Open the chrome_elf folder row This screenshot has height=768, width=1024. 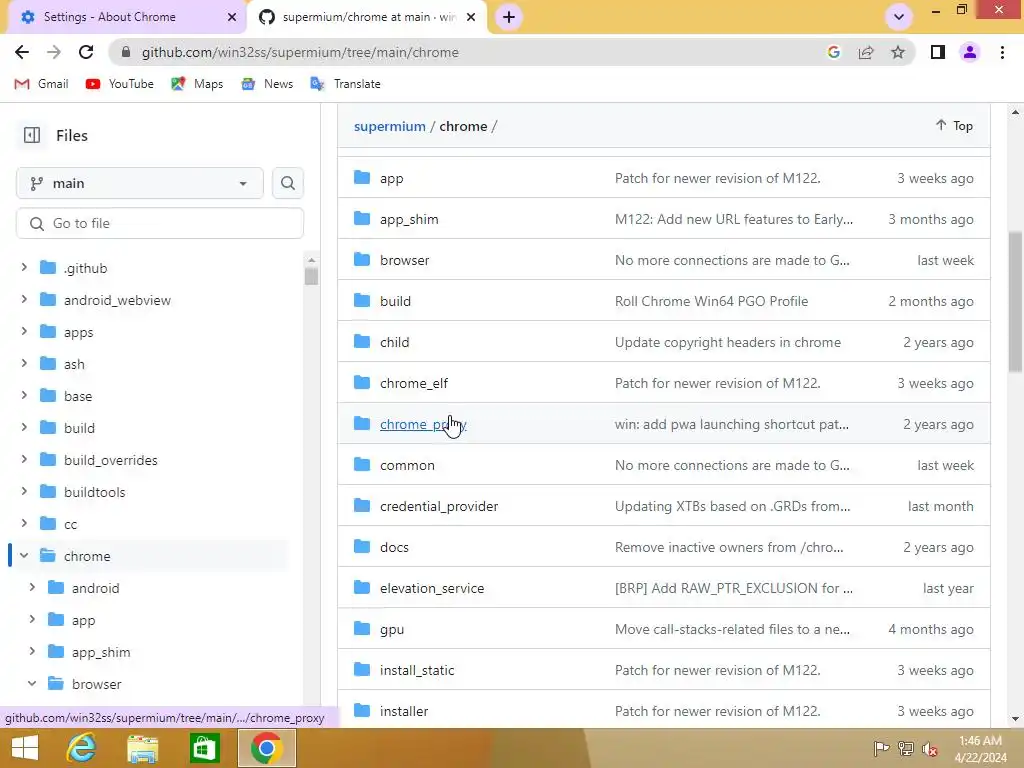pos(664,383)
